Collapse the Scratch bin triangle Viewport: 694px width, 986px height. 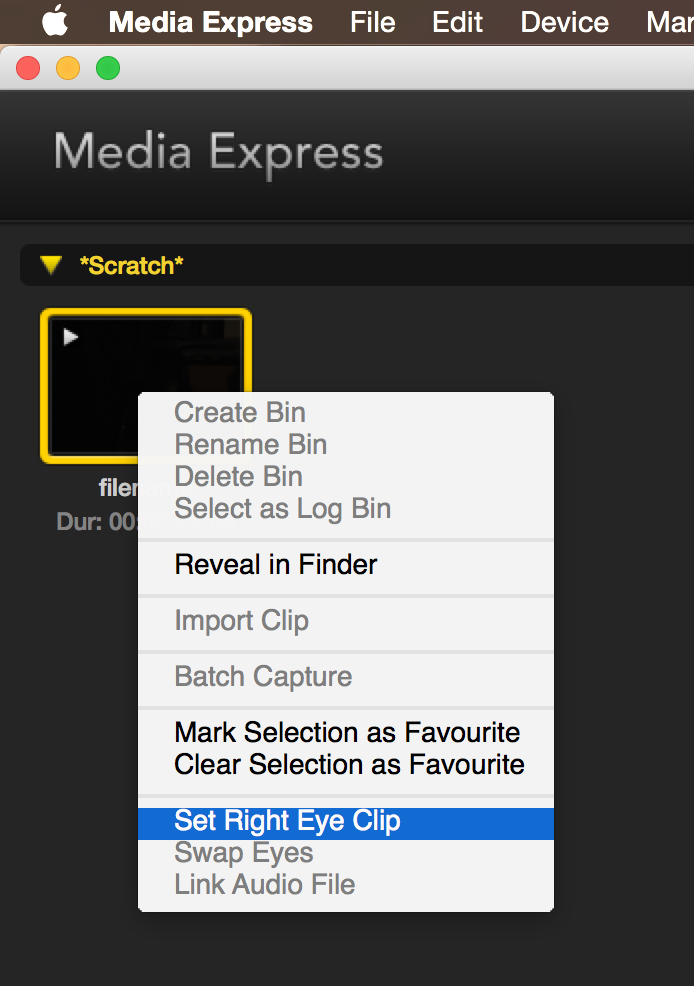coord(51,265)
